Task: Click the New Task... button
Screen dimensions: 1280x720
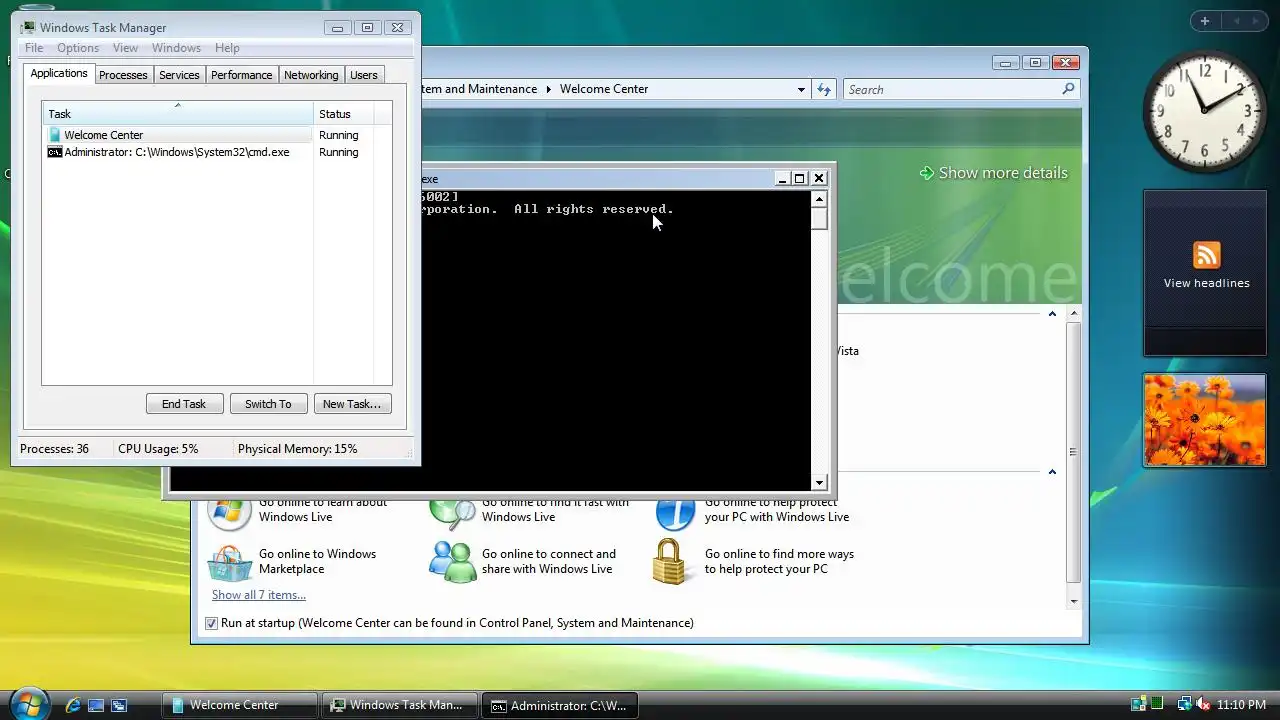Action: point(352,404)
